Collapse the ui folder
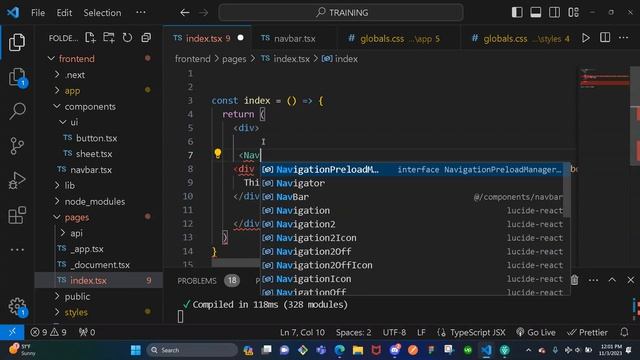The width and height of the screenshot is (640, 360). tap(73, 122)
